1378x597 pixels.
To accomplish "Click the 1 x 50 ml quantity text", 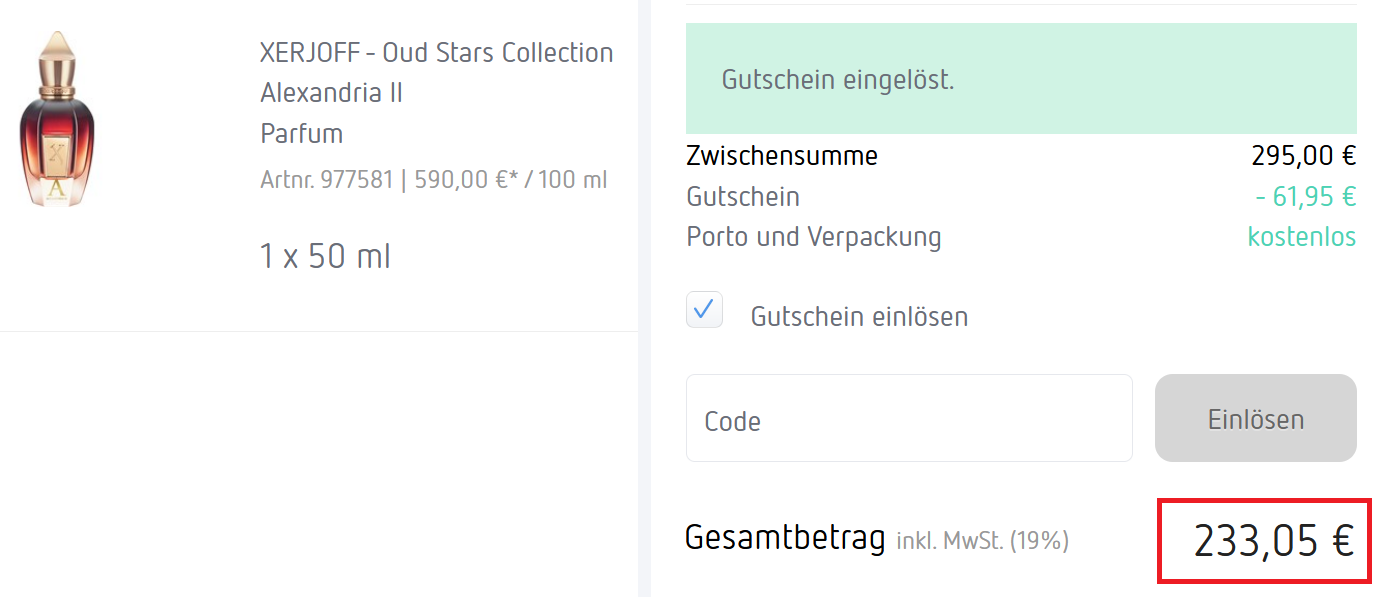I will (325, 257).
